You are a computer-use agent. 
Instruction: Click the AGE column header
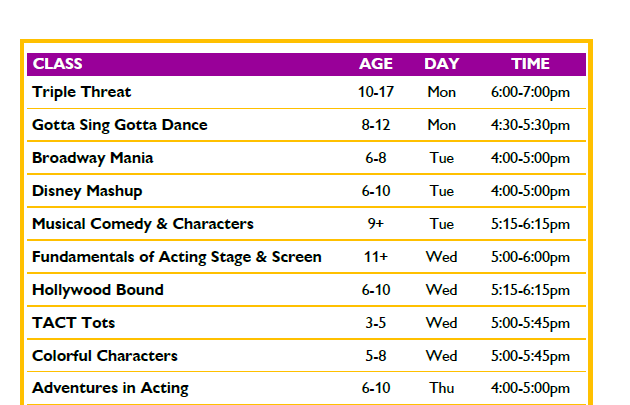click(376, 64)
